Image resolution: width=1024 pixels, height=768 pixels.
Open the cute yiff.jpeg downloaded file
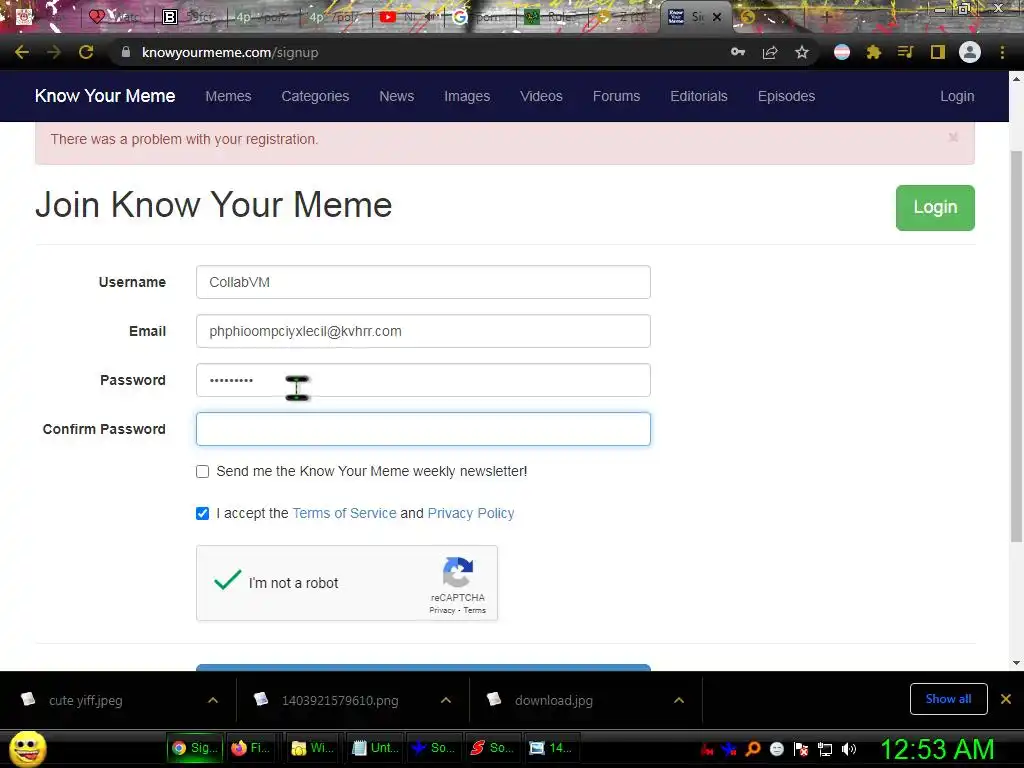point(85,700)
